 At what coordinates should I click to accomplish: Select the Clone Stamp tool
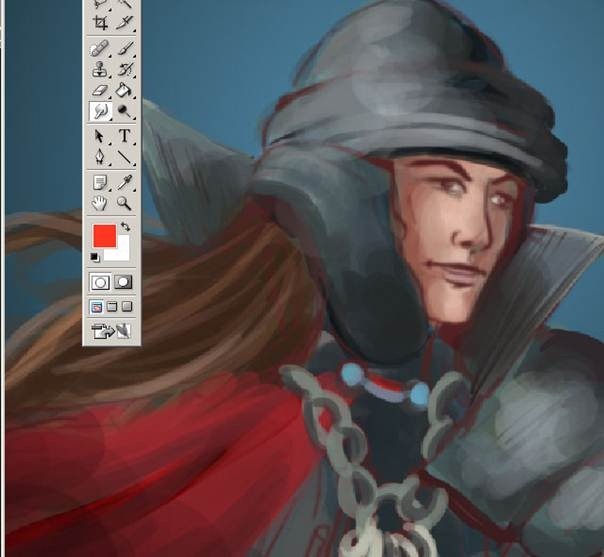[100, 70]
